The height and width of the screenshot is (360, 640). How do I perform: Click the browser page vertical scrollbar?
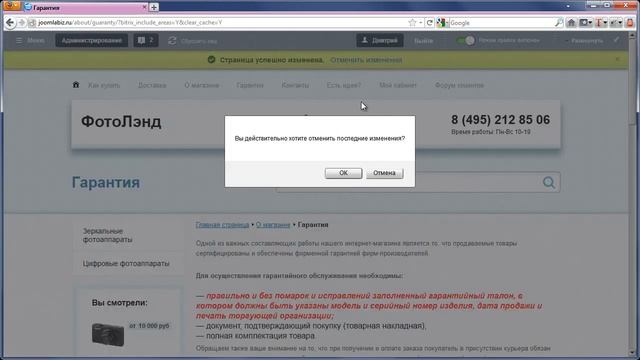632,192
